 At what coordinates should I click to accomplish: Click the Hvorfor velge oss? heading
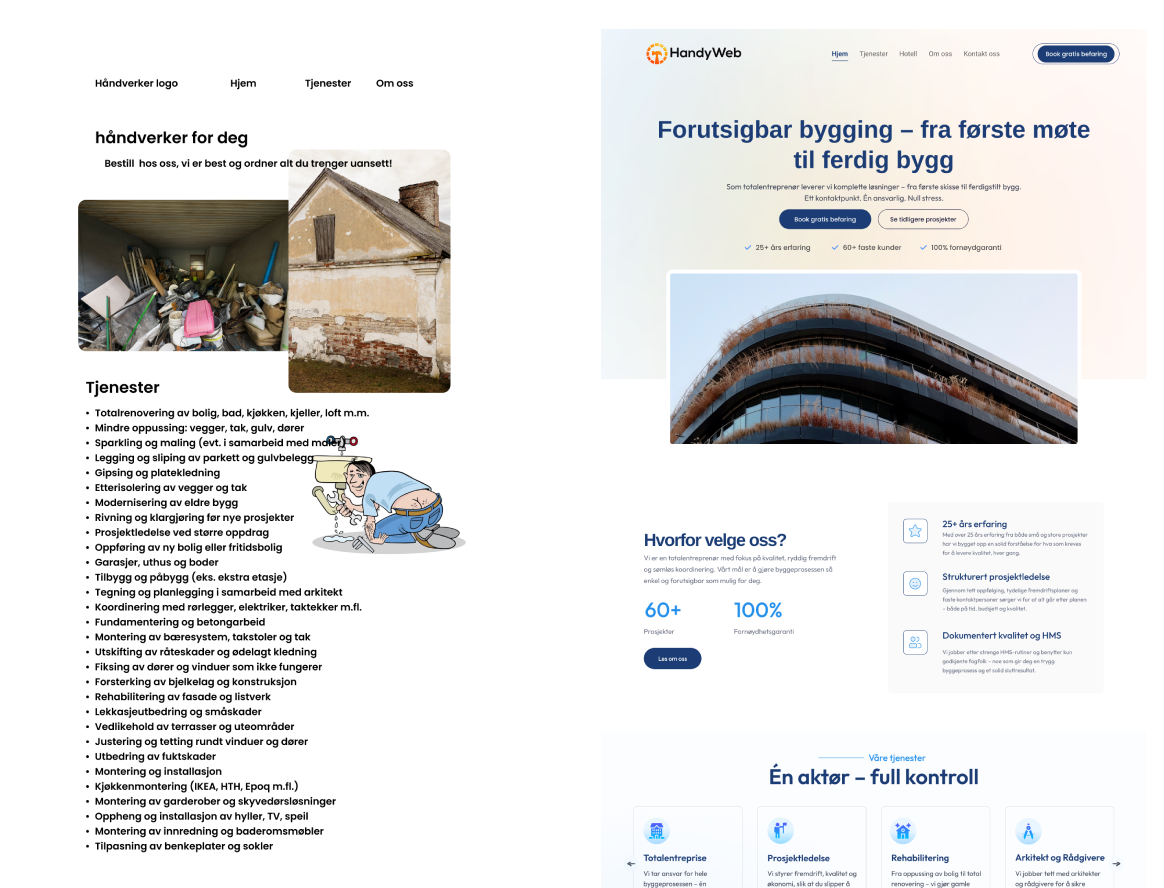click(x=715, y=540)
